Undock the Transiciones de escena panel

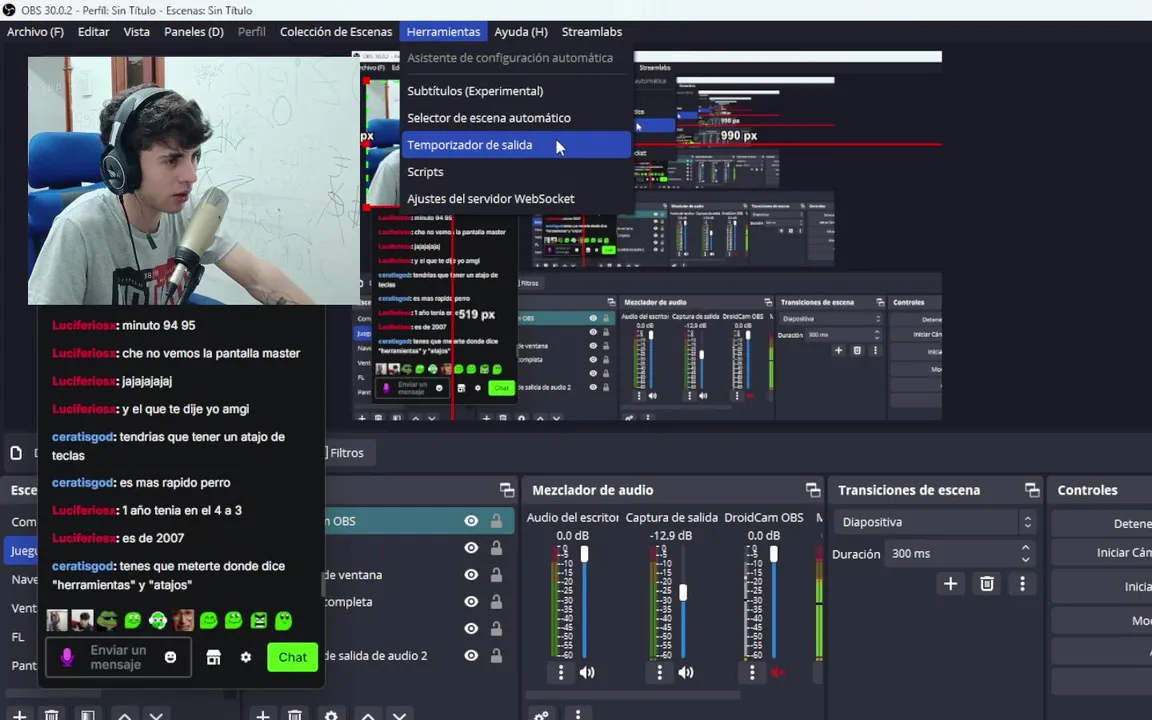(1032, 490)
